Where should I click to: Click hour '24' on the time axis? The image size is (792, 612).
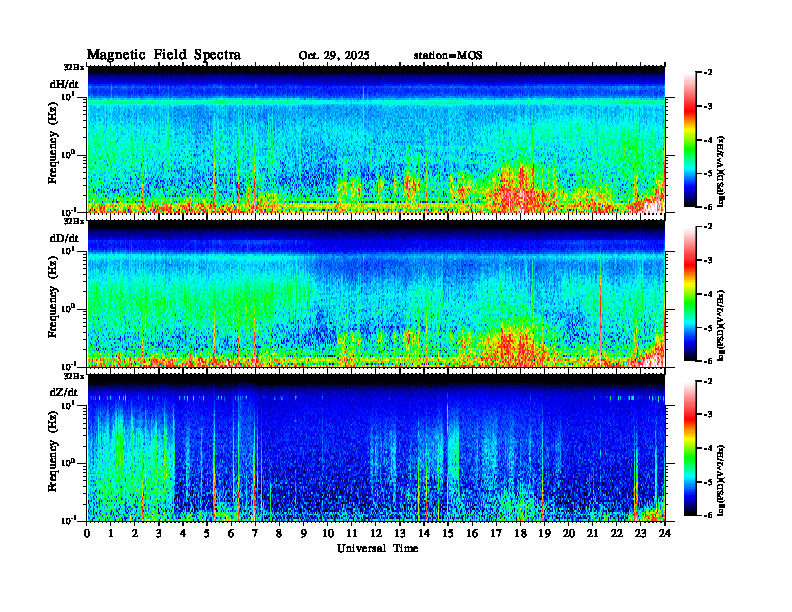point(665,534)
